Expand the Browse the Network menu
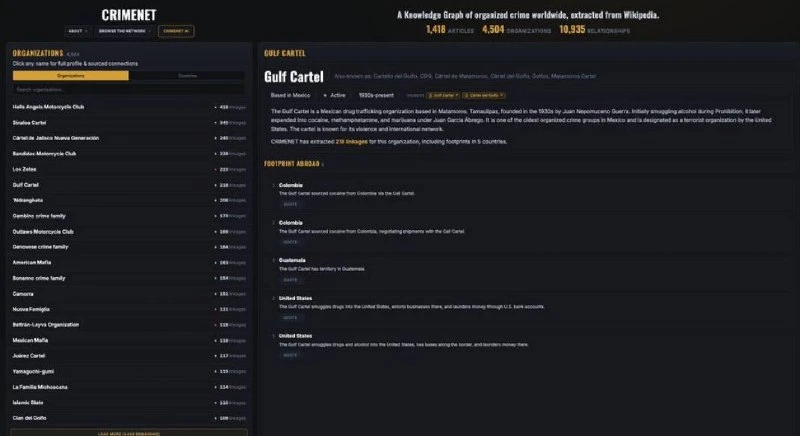 [124, 31]
